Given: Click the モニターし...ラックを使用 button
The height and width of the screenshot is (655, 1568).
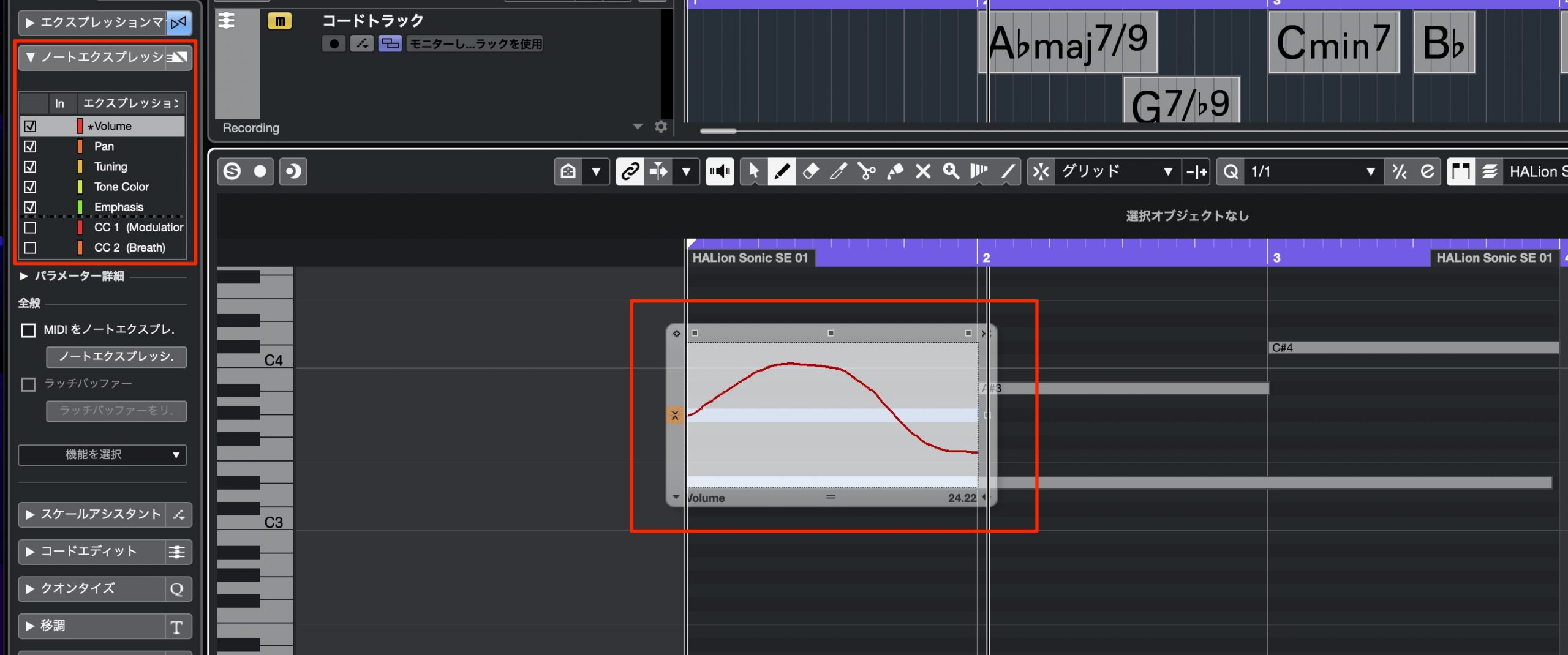Looking at the screenshot, I should [x=475, y=43].
